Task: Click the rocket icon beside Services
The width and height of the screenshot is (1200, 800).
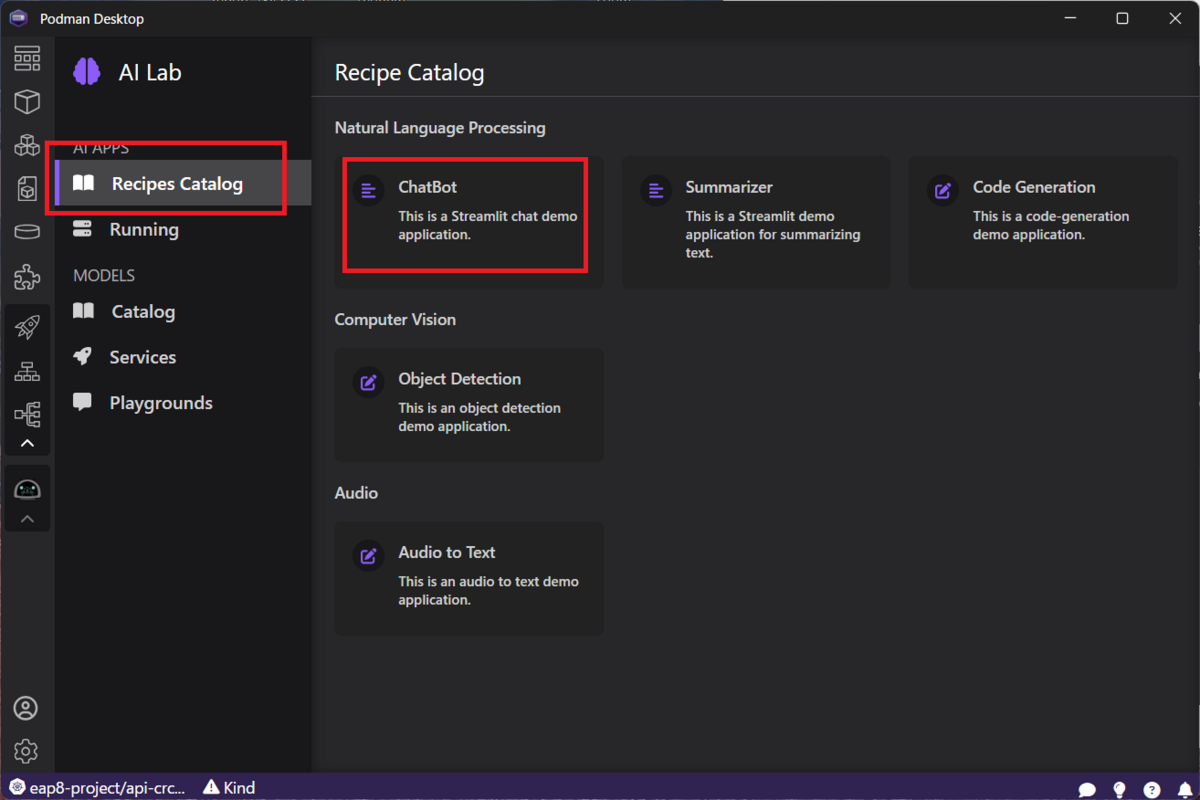Action: point(82,357)
